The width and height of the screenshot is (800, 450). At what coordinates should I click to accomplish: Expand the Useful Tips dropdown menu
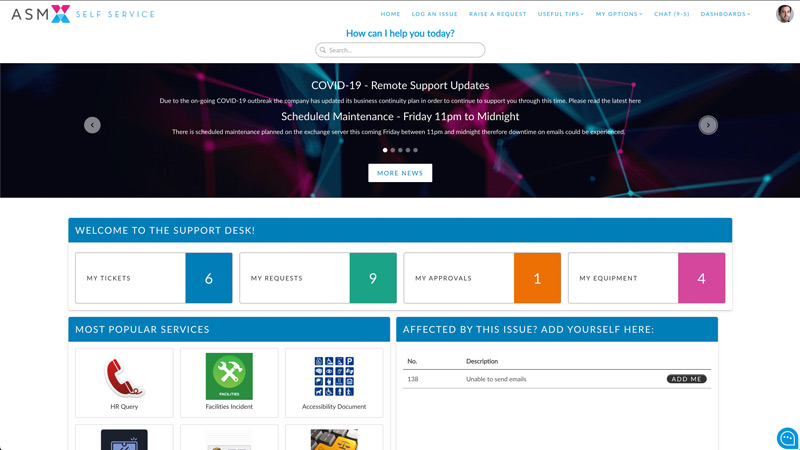pyautogui.click(x=561, y=14)
